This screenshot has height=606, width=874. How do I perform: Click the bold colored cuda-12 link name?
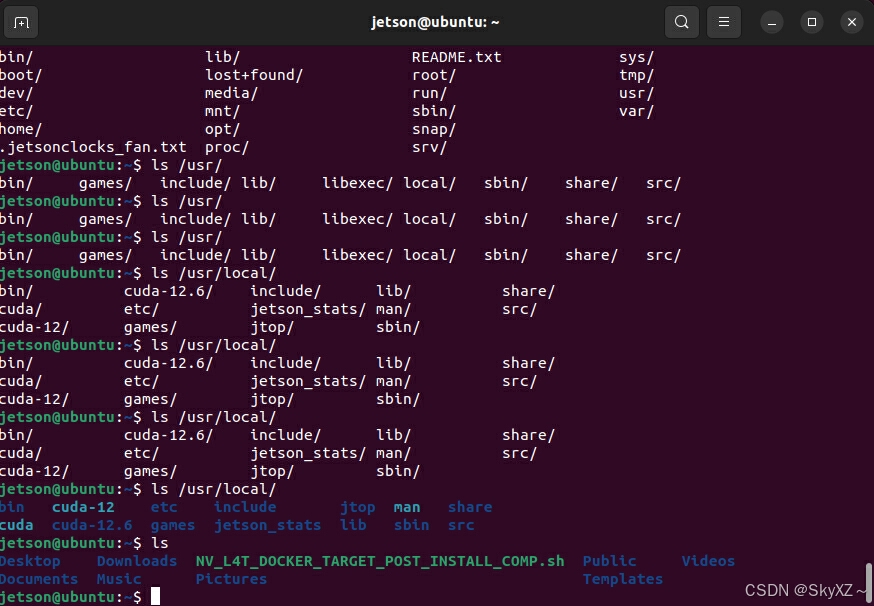[x=83, y=507]
